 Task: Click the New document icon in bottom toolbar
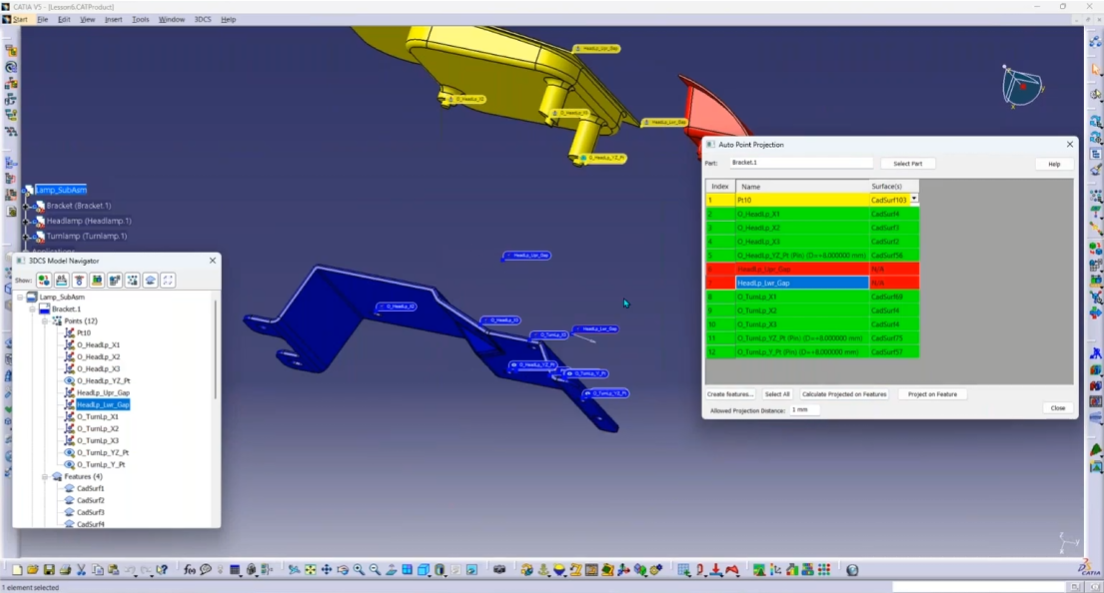[x=17, y=570]
